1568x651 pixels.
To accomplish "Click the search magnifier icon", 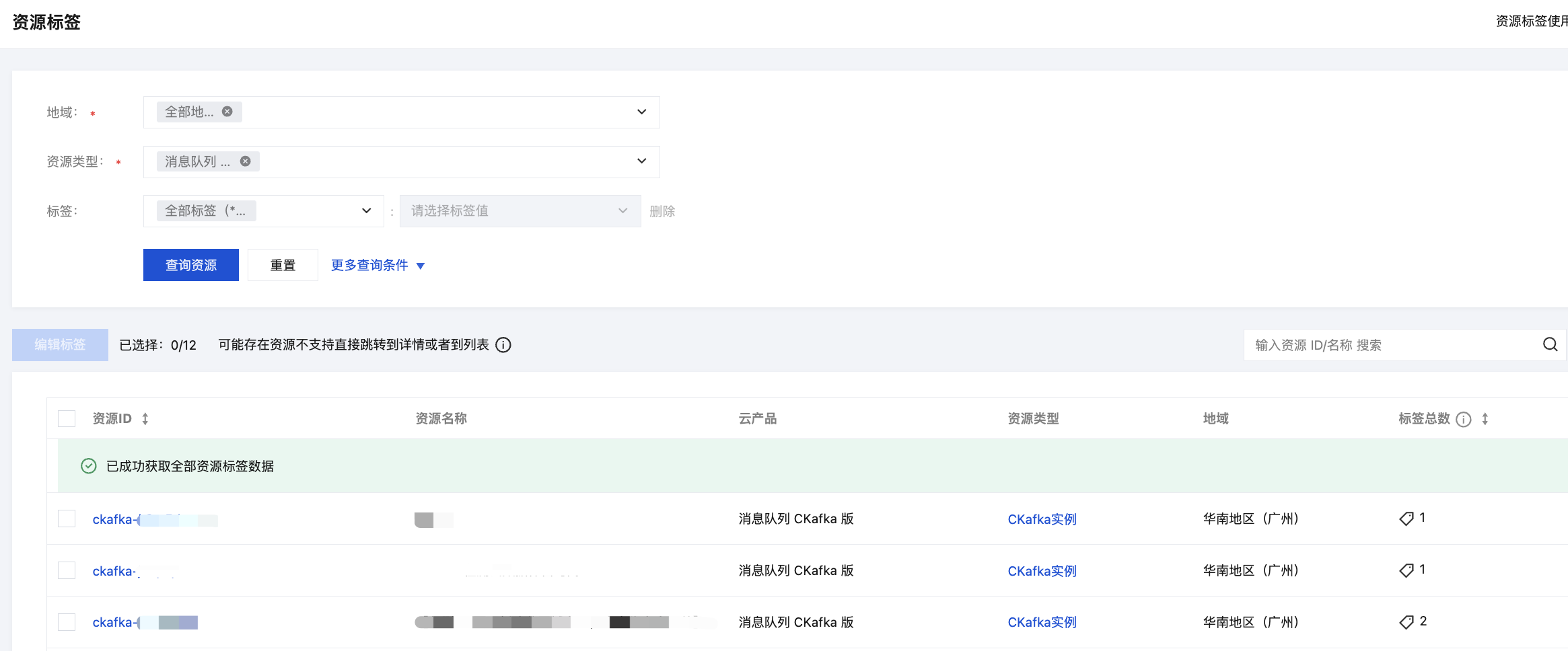I will pos(1550,345).
